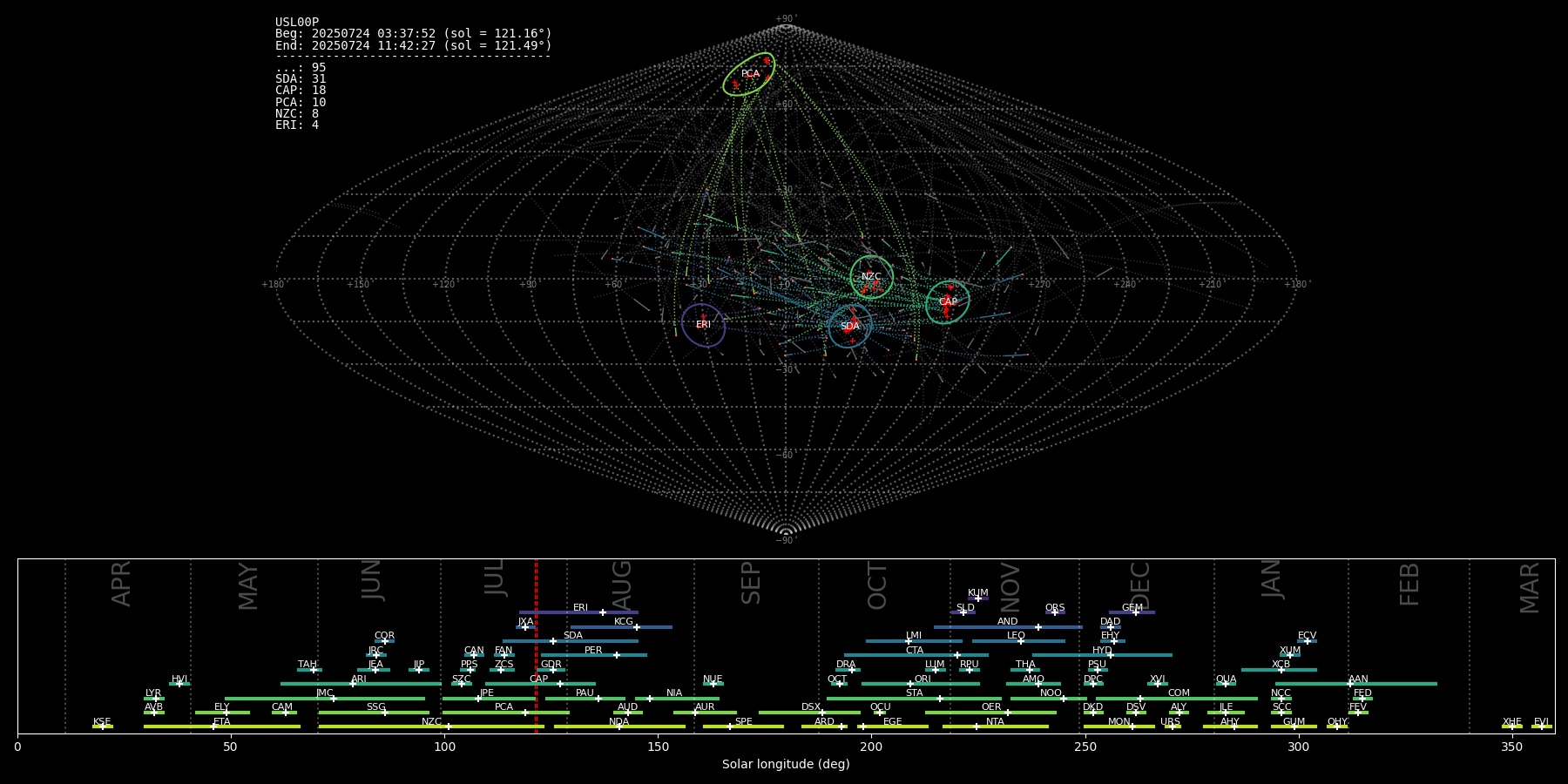Viewport: 1568px width, 784px height.
Task: Click the NTA shower bar in timeline
Action: 995,727
